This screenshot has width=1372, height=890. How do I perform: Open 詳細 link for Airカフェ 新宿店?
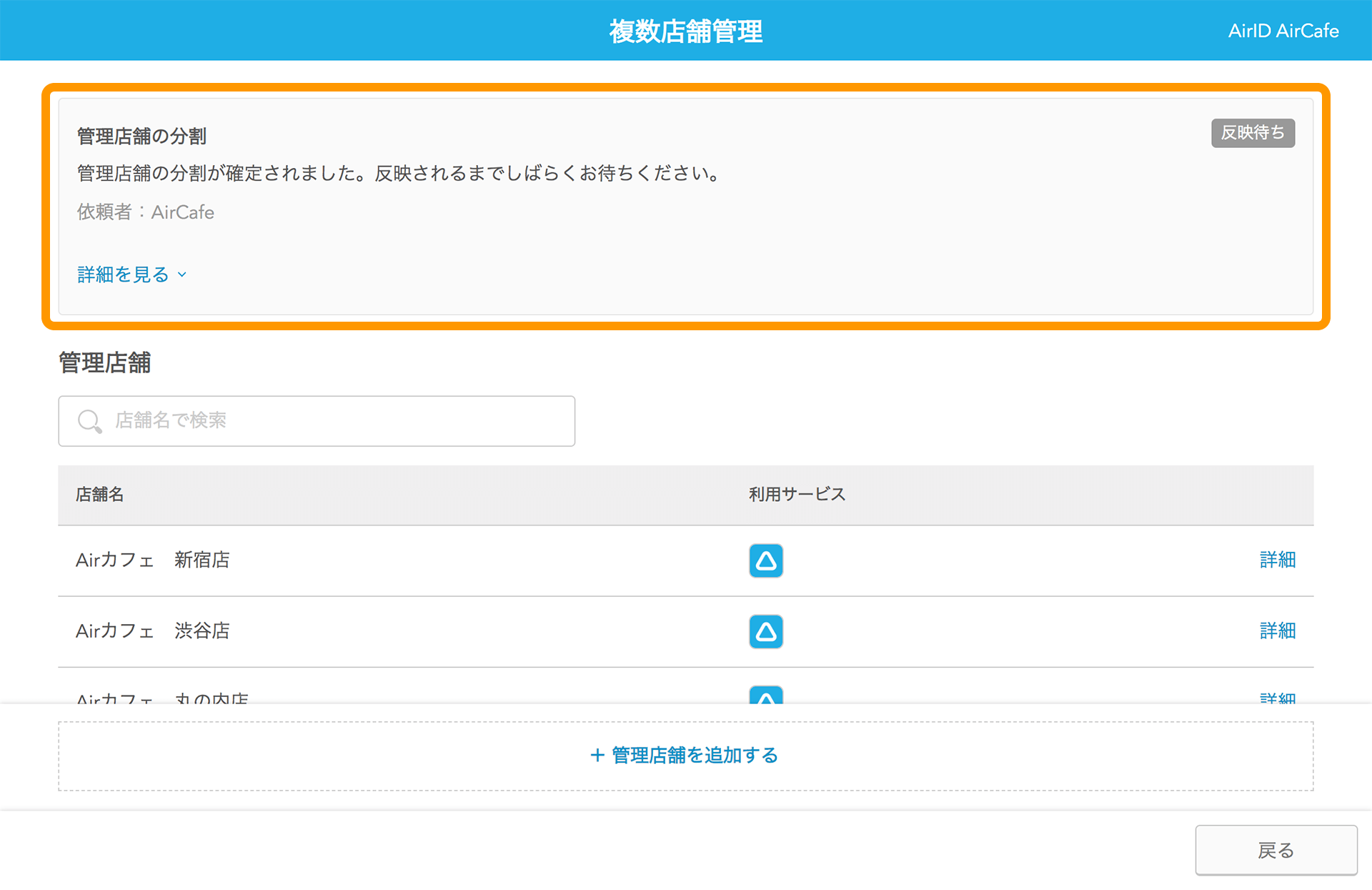pyautogui.click(x=1278, y=560)
